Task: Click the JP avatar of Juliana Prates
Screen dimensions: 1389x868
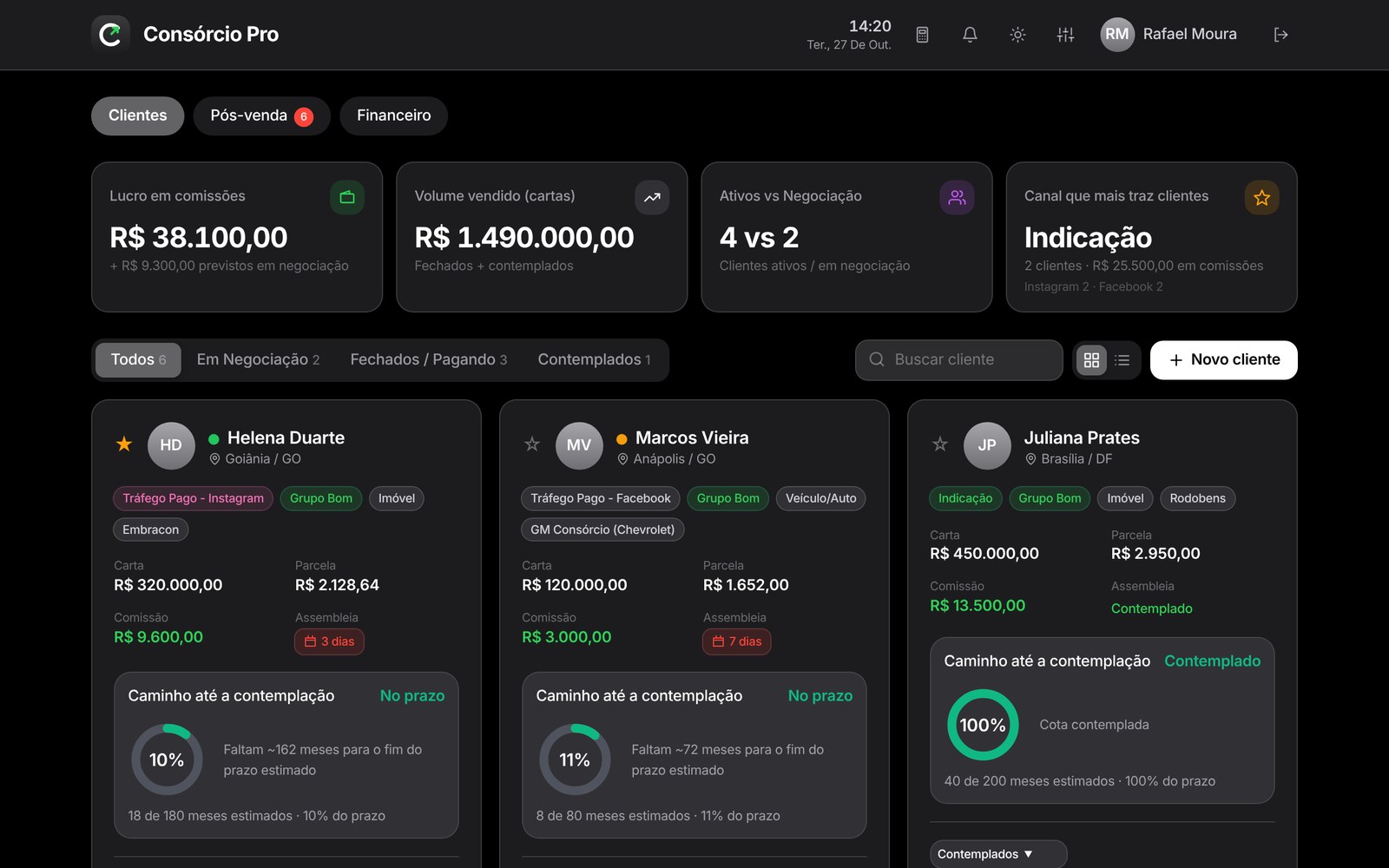Action: [987, 445]
